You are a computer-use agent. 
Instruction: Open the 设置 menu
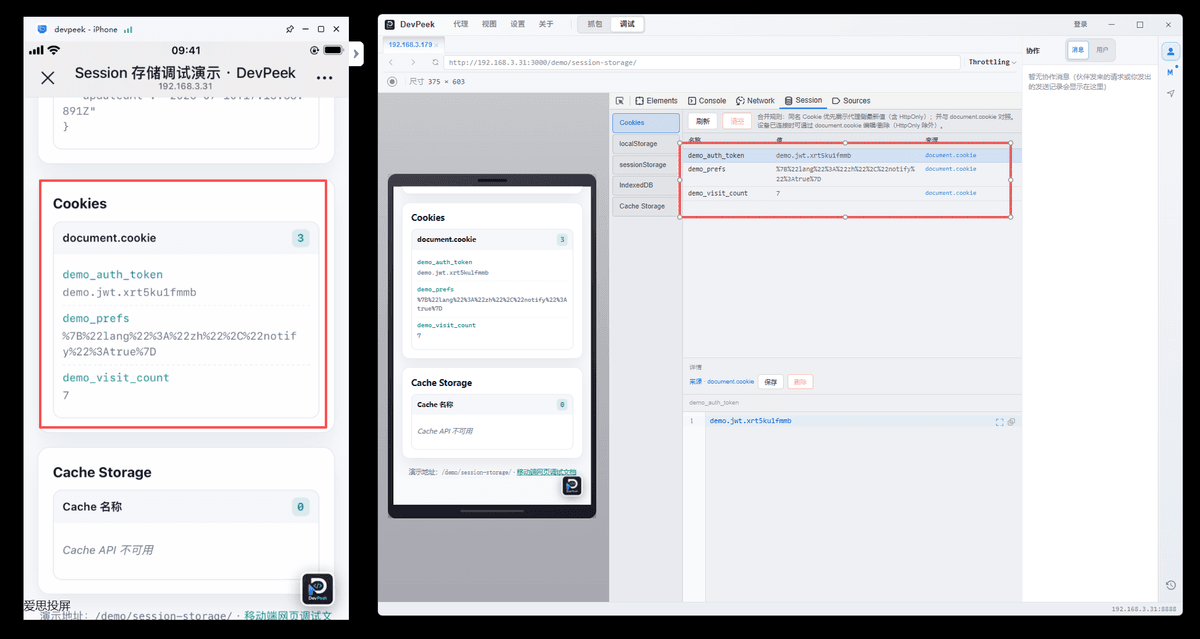[x=517, y=24]
